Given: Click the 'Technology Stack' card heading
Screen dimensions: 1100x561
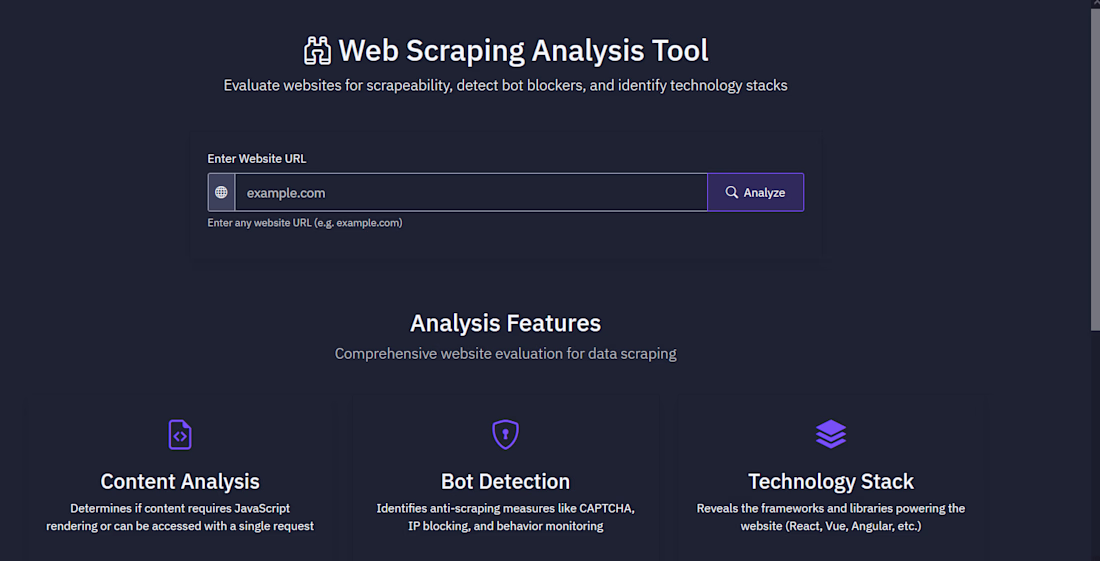Looking at the screenshot, I should coord(830,482).
